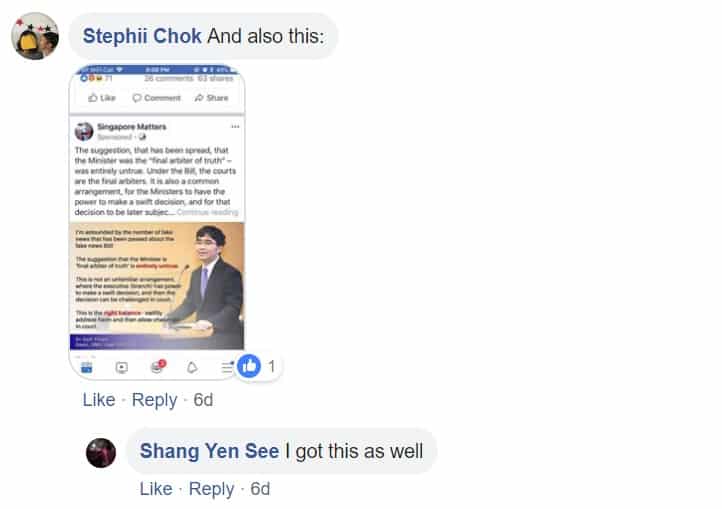Viewport: 722px width, 509px height.
Task: Open Stephii Chok's profile picture
Action: pyautogui.click(x=35, y=36)
